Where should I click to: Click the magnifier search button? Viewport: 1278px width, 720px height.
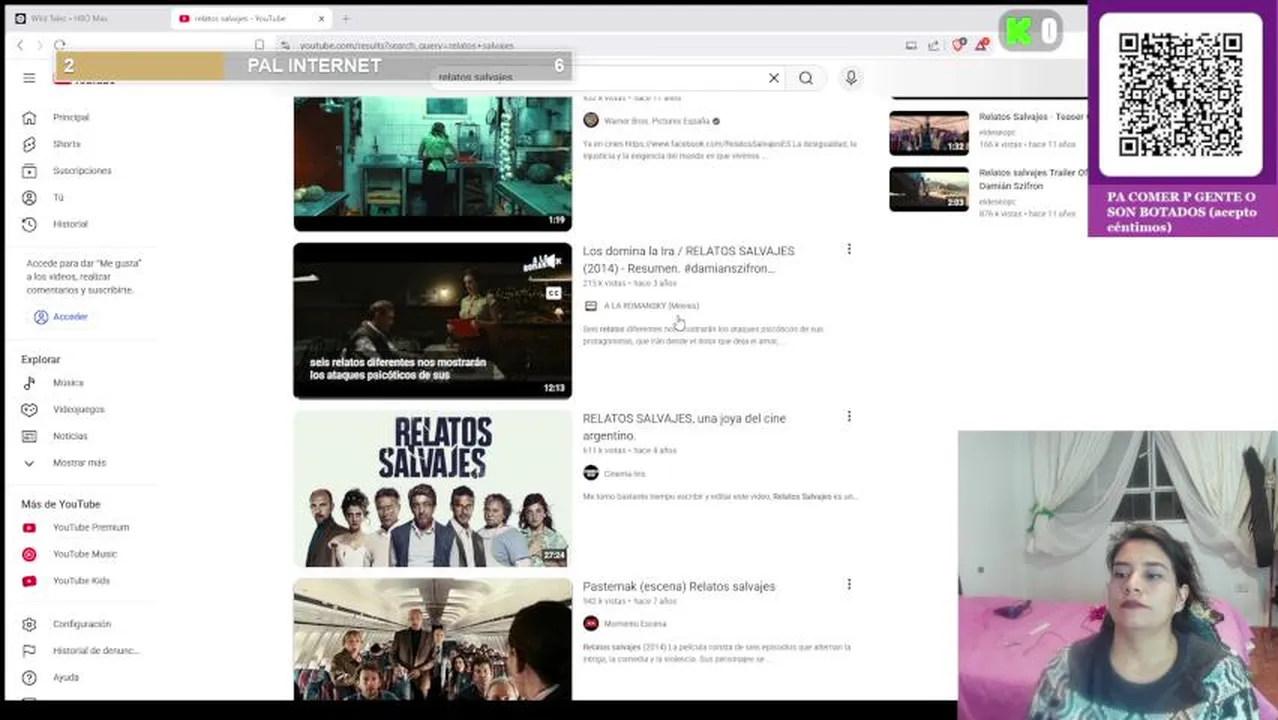click(x=806, y=78)
